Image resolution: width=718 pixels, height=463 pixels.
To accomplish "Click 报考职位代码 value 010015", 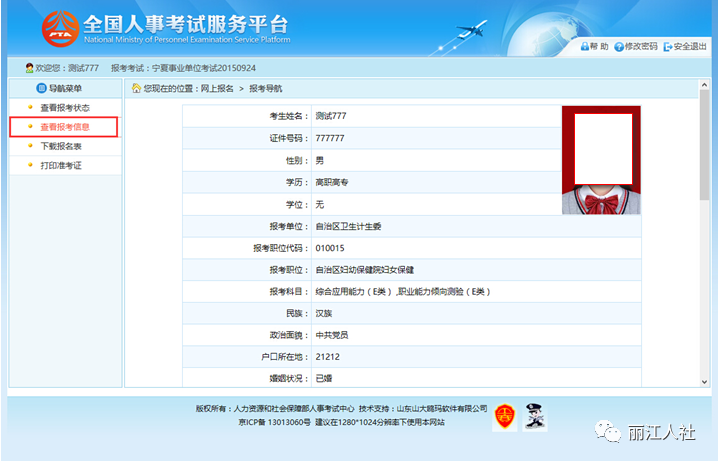I will 330,248.
